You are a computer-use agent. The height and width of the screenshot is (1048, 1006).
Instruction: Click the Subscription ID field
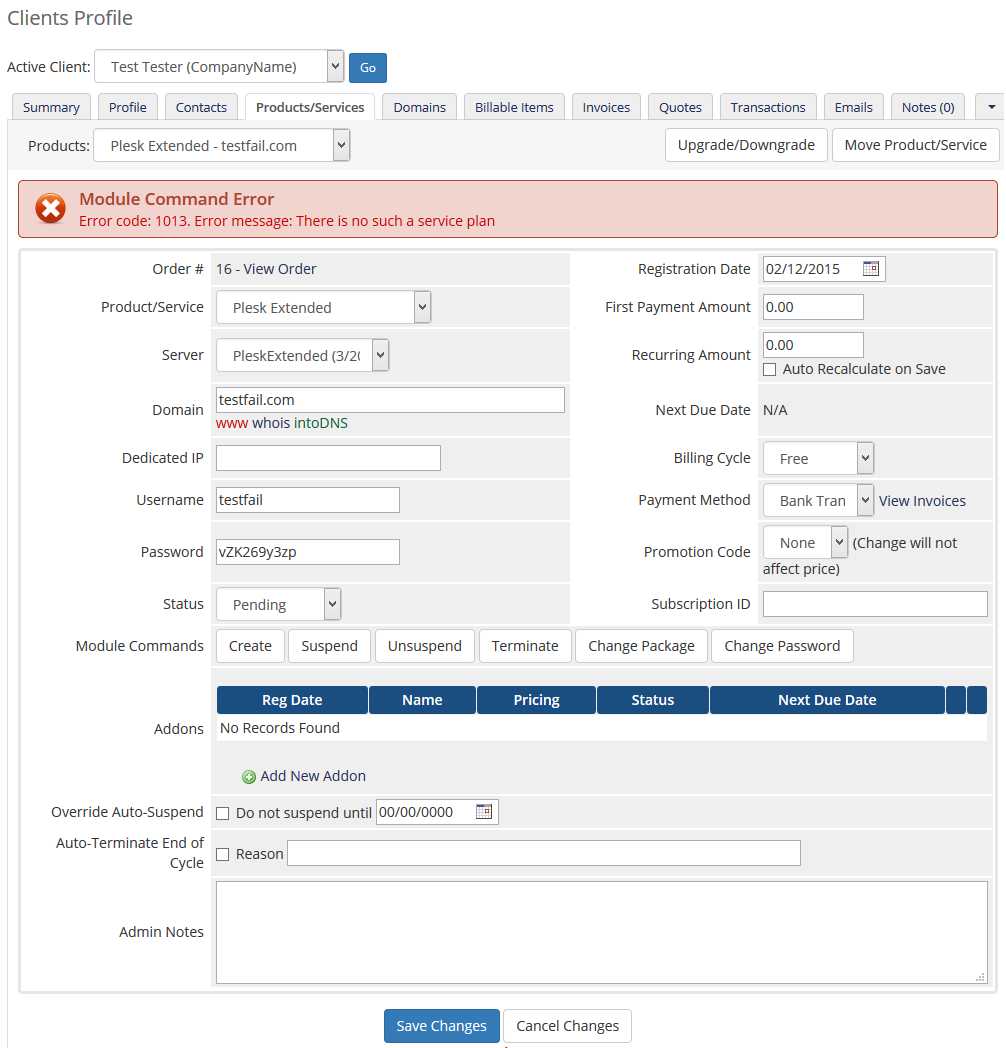(x=875, y=604)
